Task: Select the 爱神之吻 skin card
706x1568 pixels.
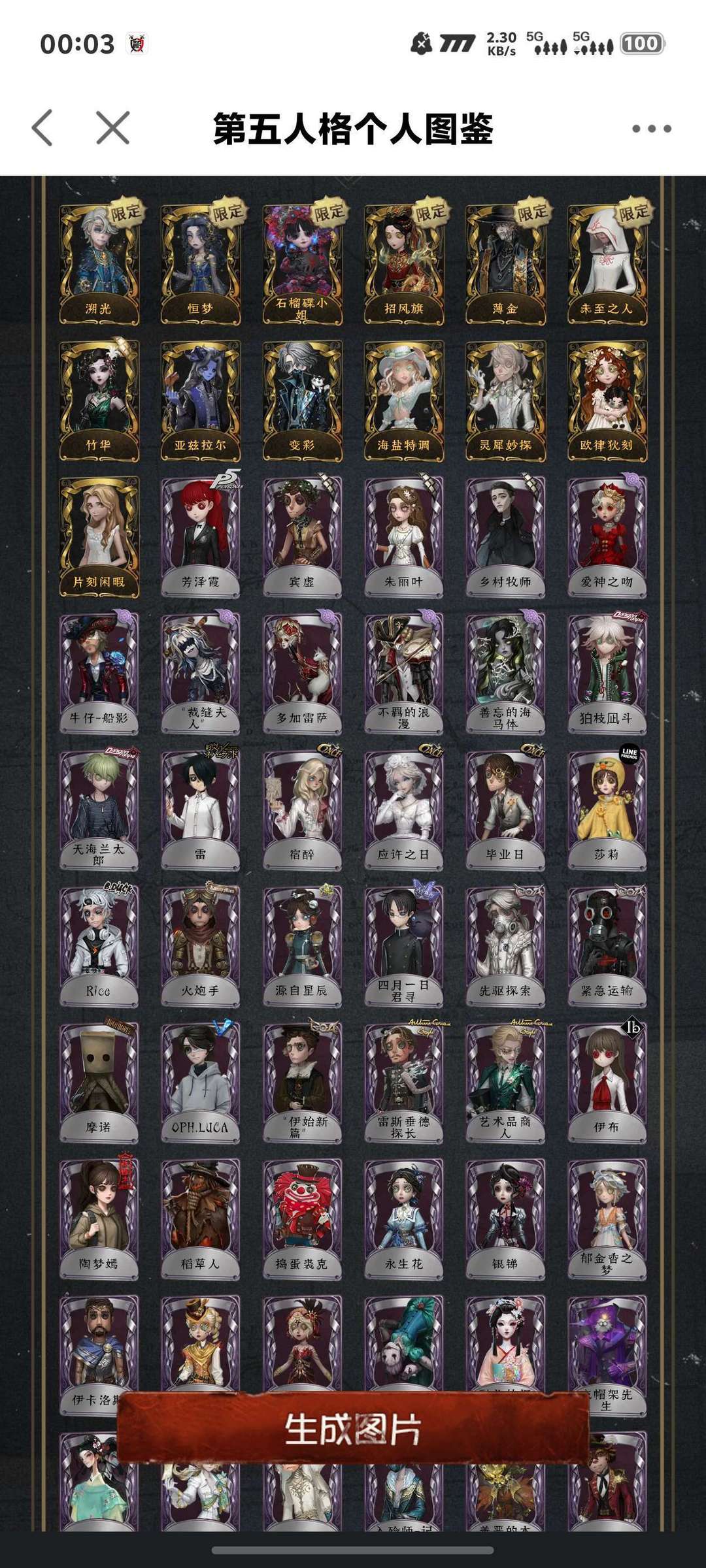Action: [x=607, y=537]
